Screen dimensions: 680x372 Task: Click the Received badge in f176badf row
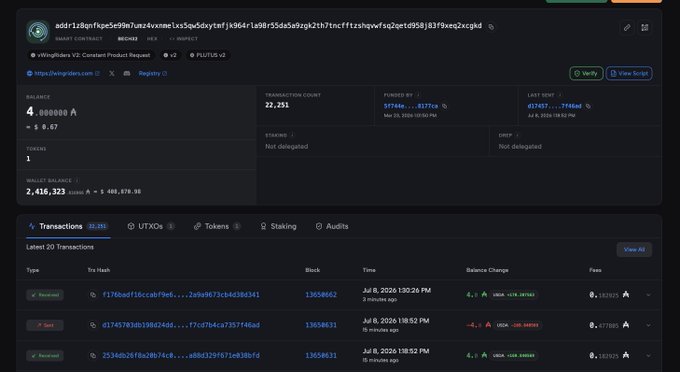pos(45,295)
